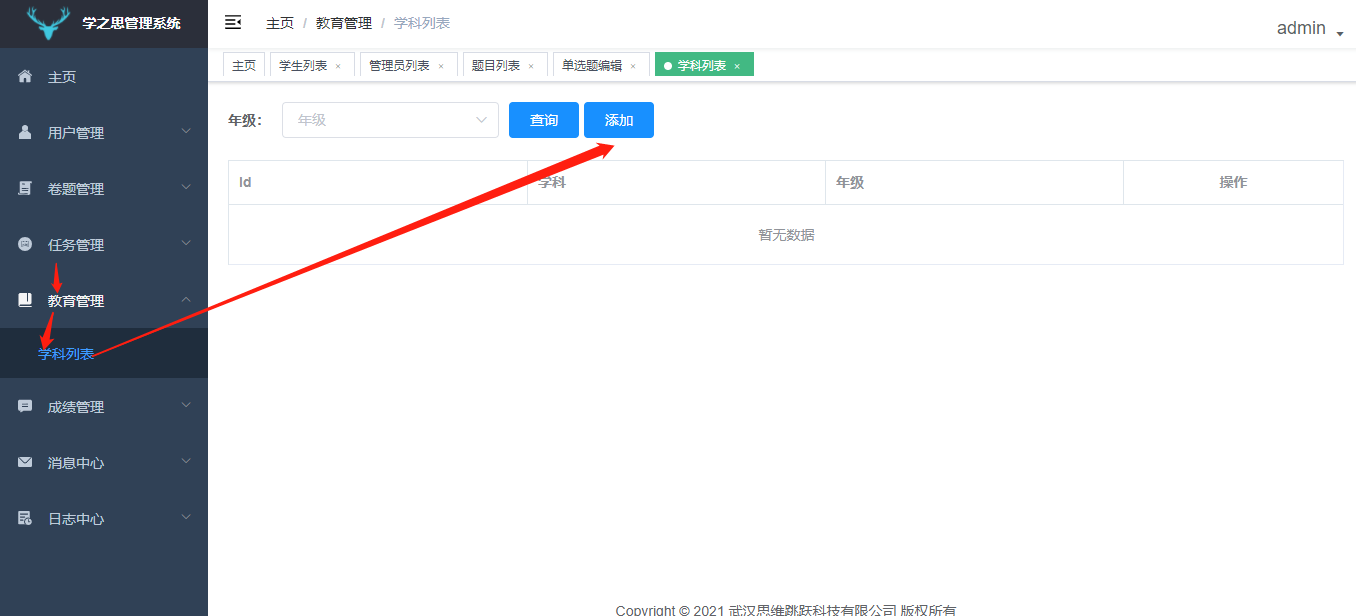Click the 学之思管理系统 title text
Image resolution: width=1356 pixels, height=616 pixels.
(x=131, y=23)
